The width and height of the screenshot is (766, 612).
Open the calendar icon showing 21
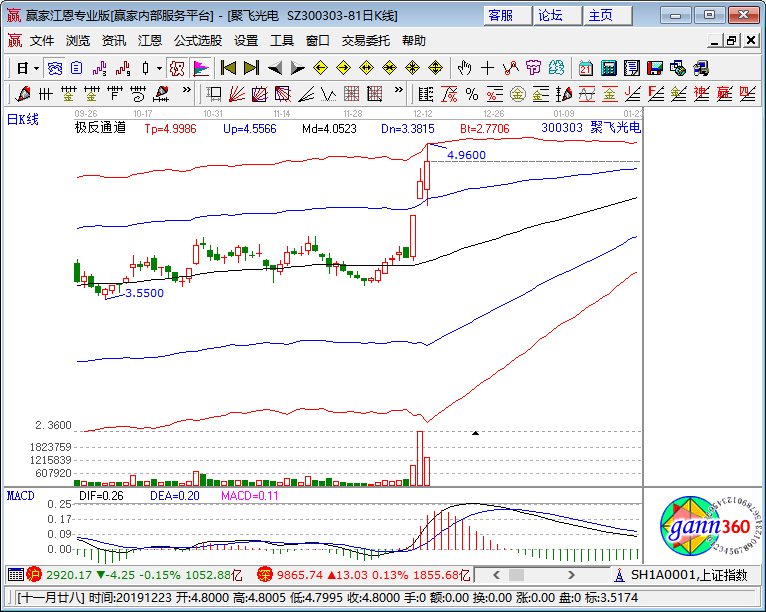coord(585,68)
